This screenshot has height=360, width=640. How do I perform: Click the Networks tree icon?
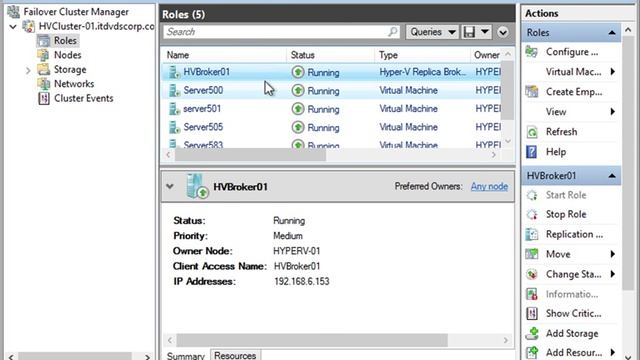point(43,84)
